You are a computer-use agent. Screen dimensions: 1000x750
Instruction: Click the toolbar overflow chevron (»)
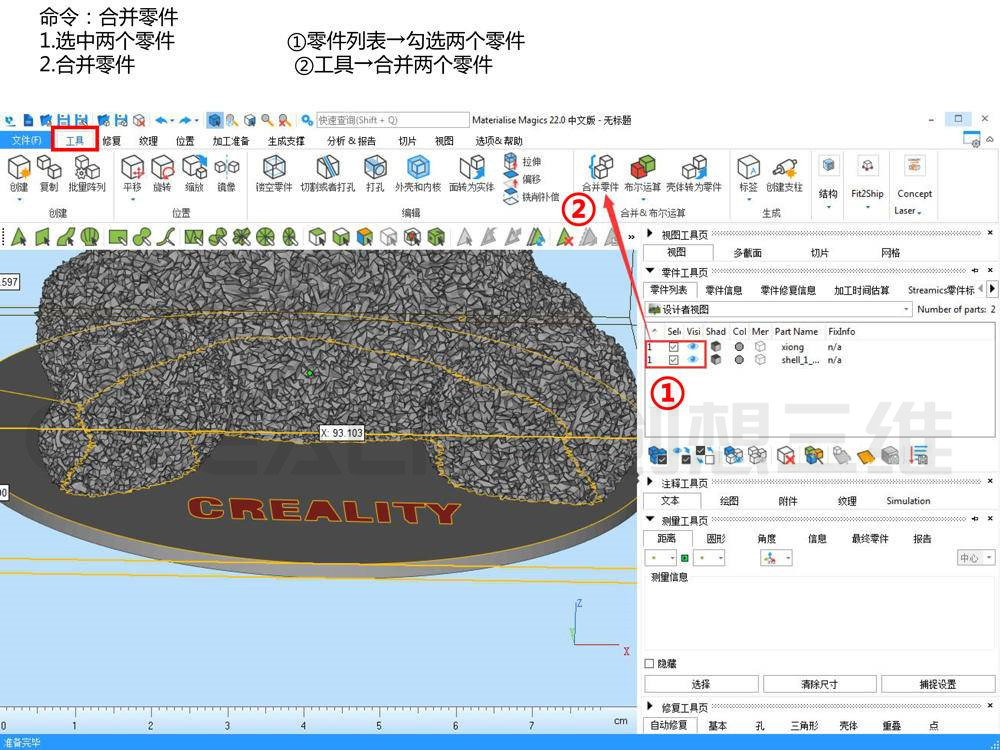631,237
